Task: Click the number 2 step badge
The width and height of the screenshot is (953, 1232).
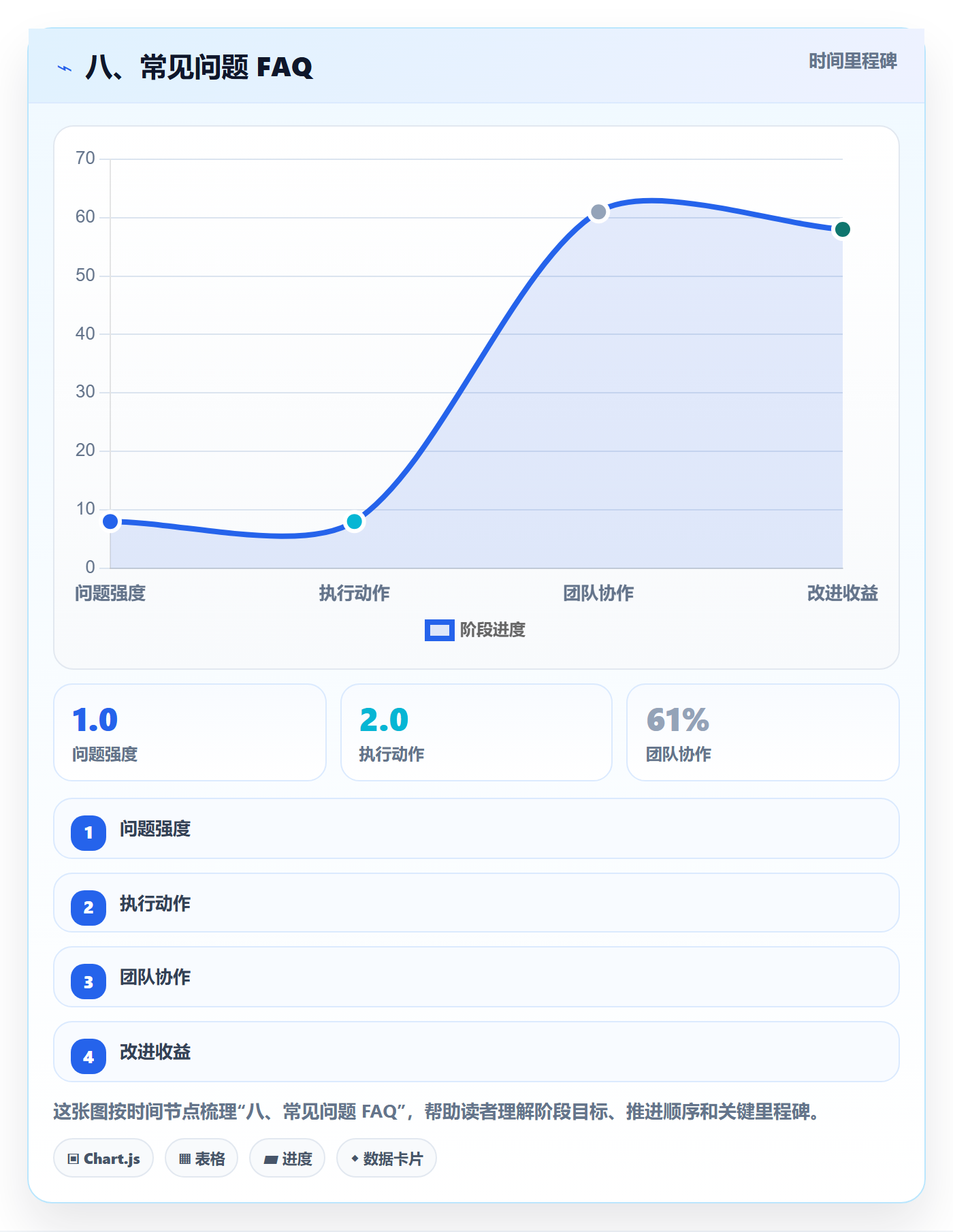Action: click(88, 908)
